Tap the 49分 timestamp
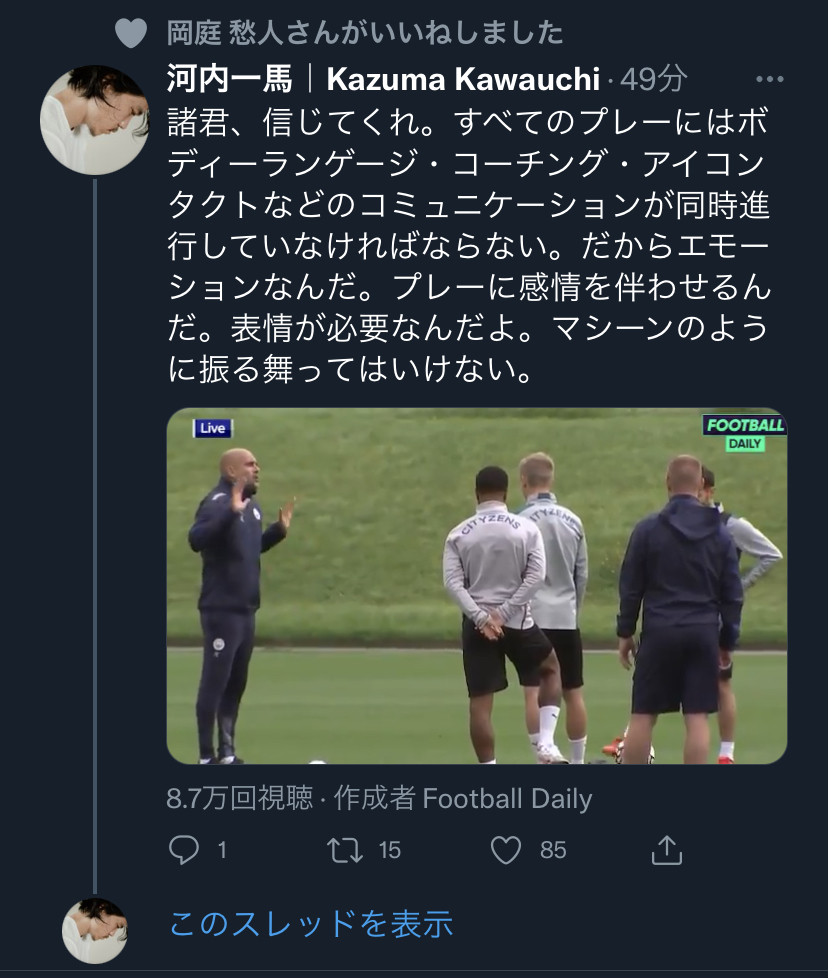Image resolution: width=828 pixels, height=978 pixels. tap(655, 79)
